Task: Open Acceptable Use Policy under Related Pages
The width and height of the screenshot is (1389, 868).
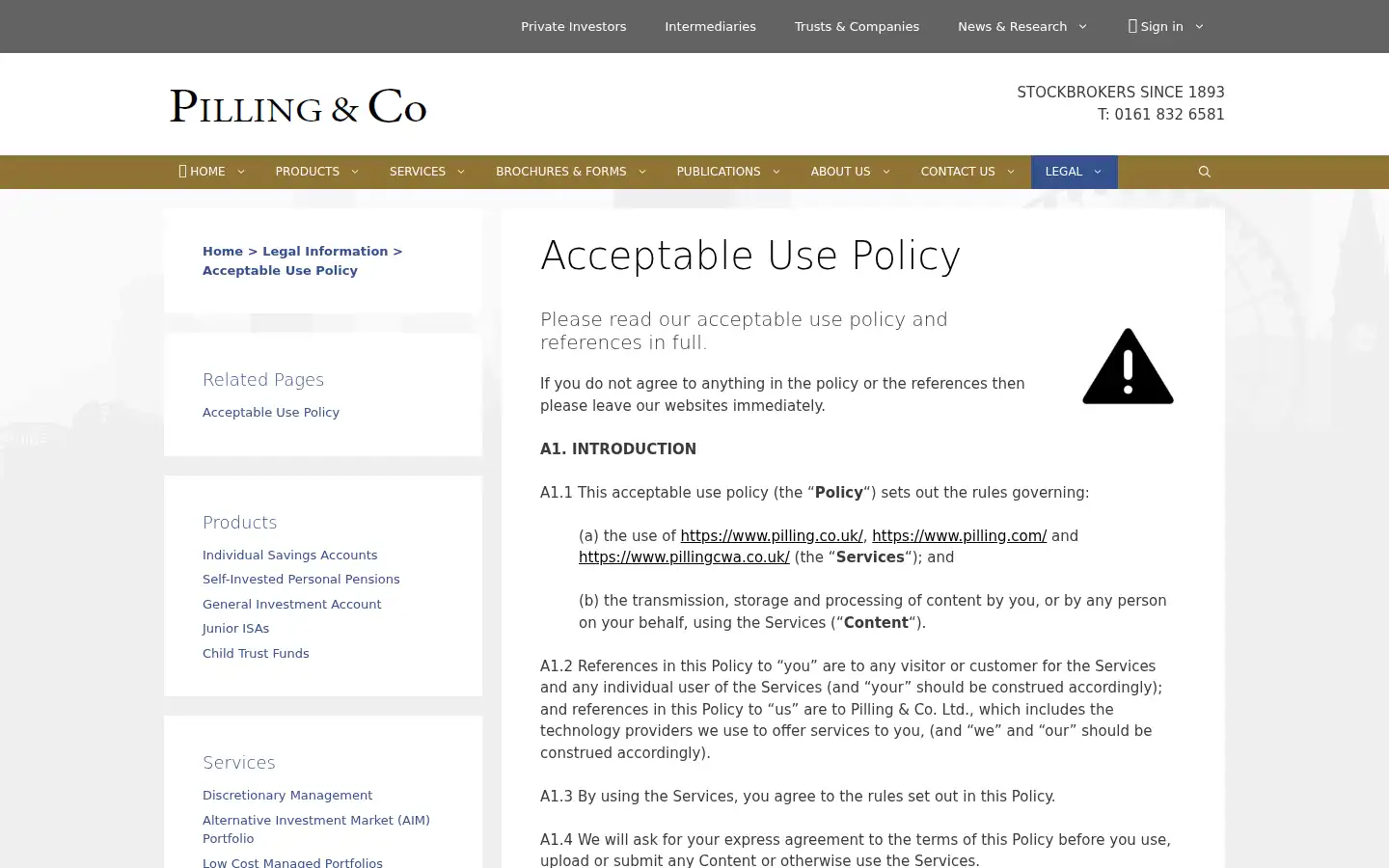Action: coord(271,412)
